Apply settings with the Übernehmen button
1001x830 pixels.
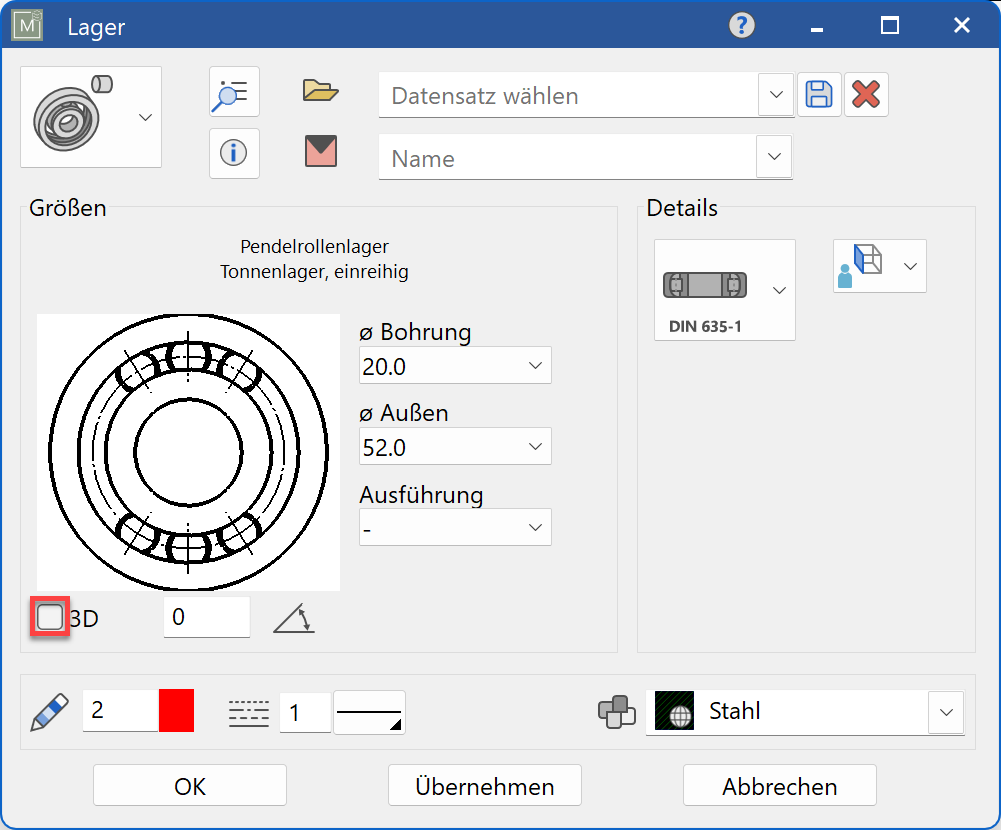tap(484, 785)
